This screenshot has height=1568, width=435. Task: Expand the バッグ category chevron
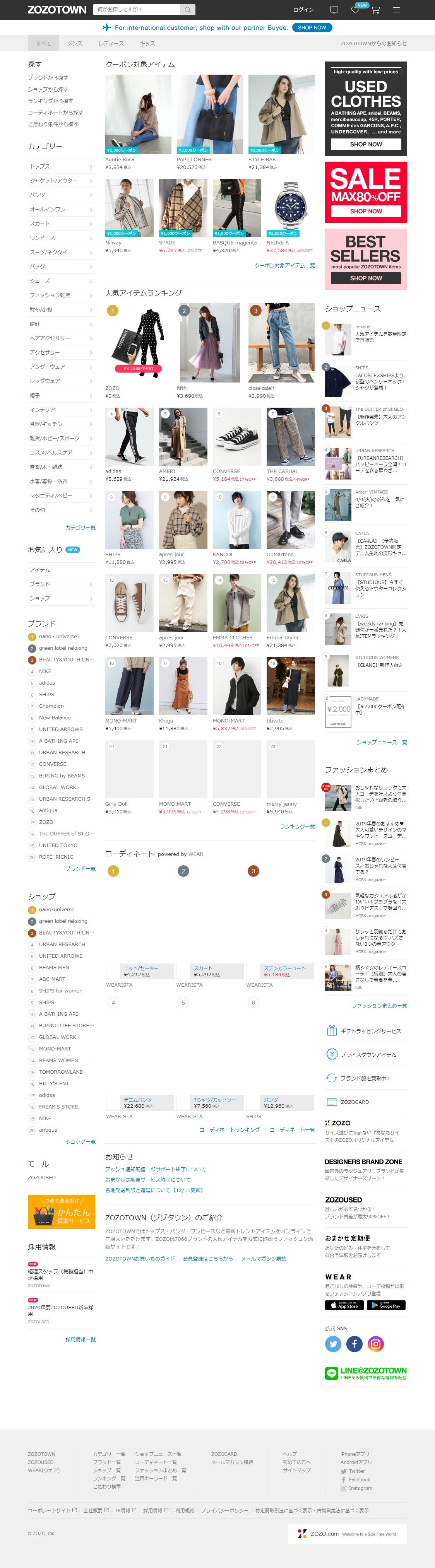91,266
